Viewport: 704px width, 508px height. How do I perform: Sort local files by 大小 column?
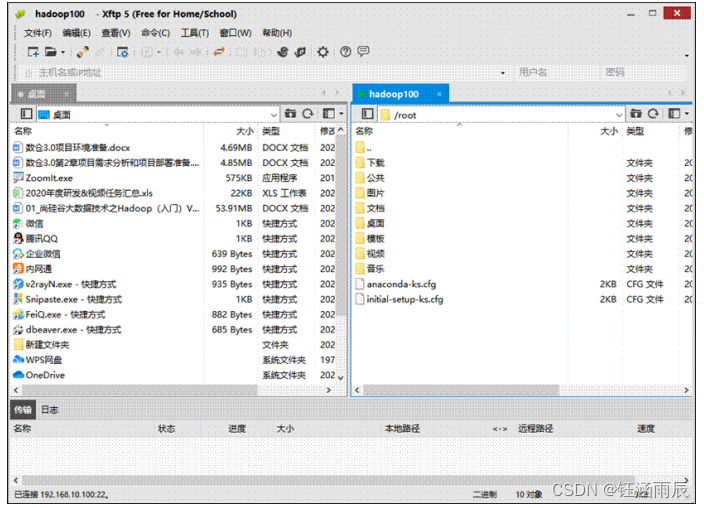pyautogui.click(x=231, y=131)
